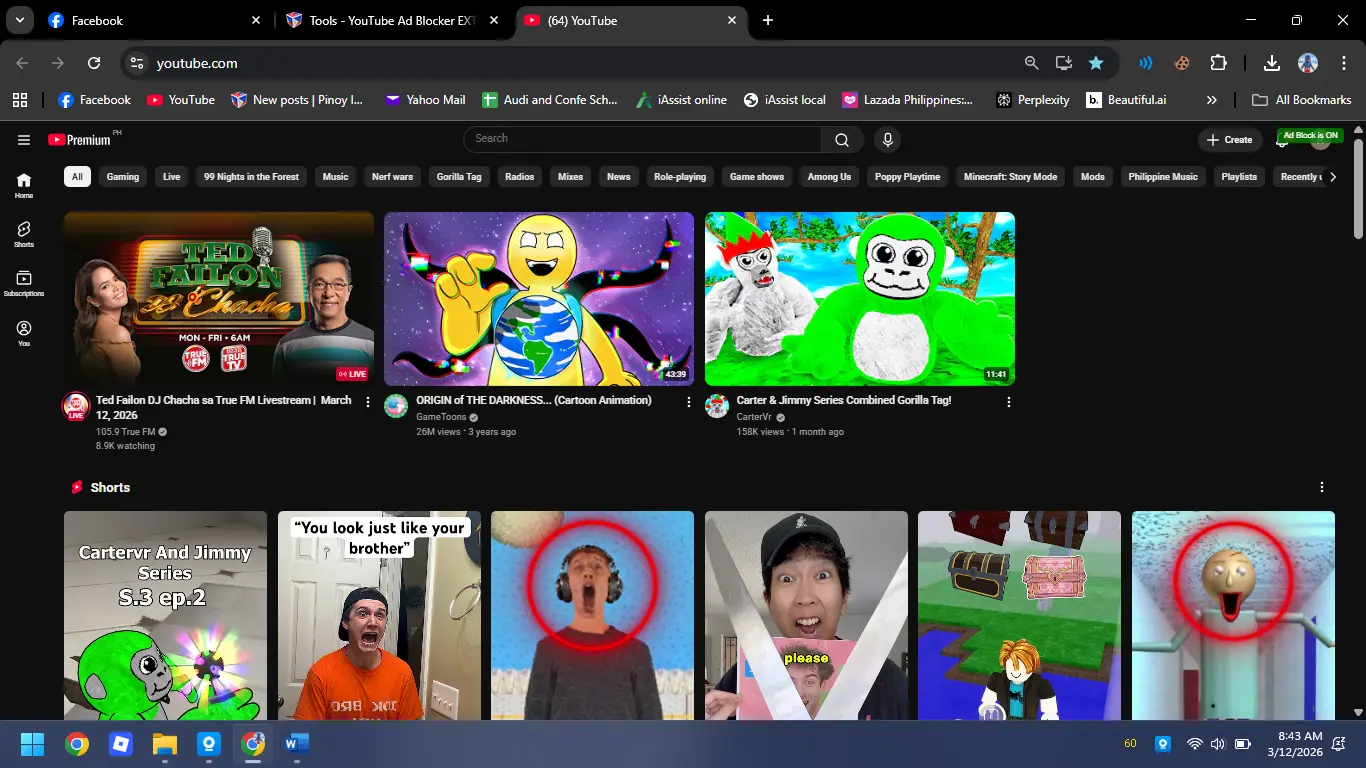The width and height of the screenshot is (1366, 768).
Task: Open a new browser tab
Action: [768, 20]
